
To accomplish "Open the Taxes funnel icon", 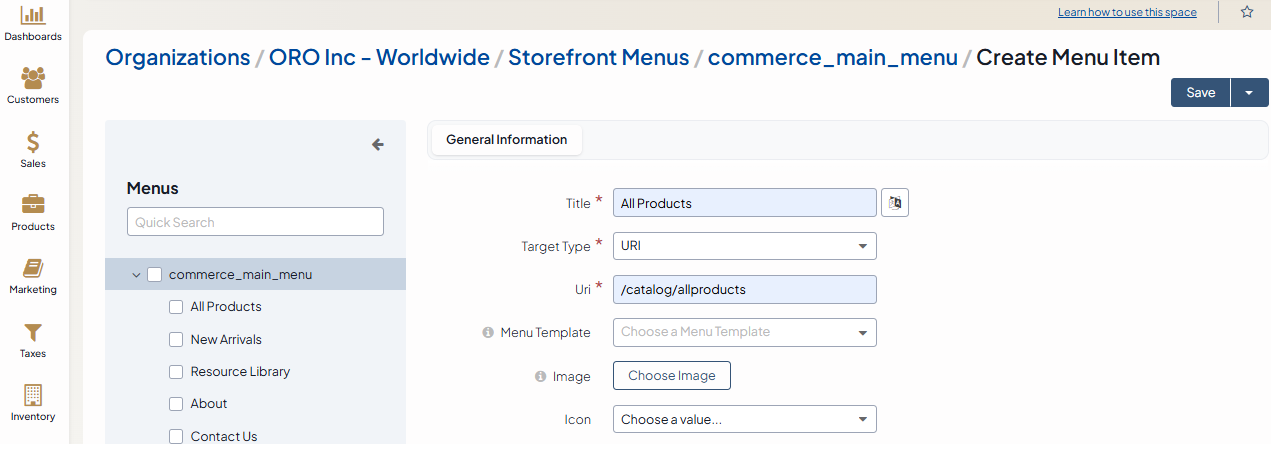I will [33, 332].
